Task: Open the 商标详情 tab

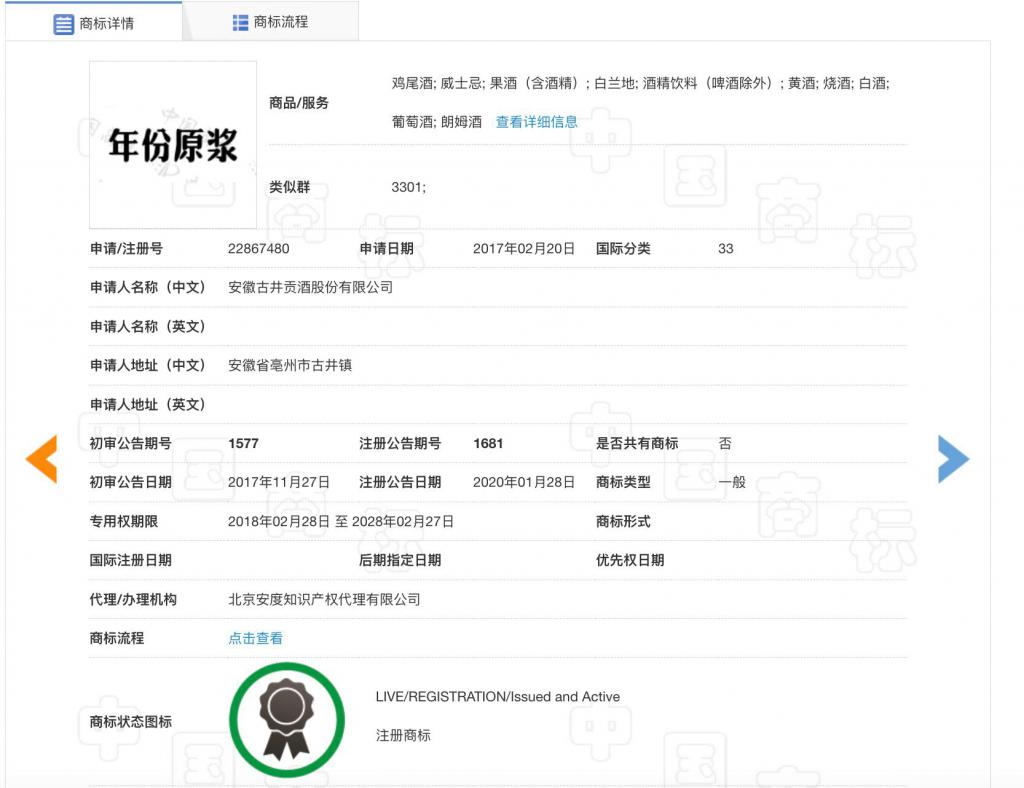Action: (94, 23)
